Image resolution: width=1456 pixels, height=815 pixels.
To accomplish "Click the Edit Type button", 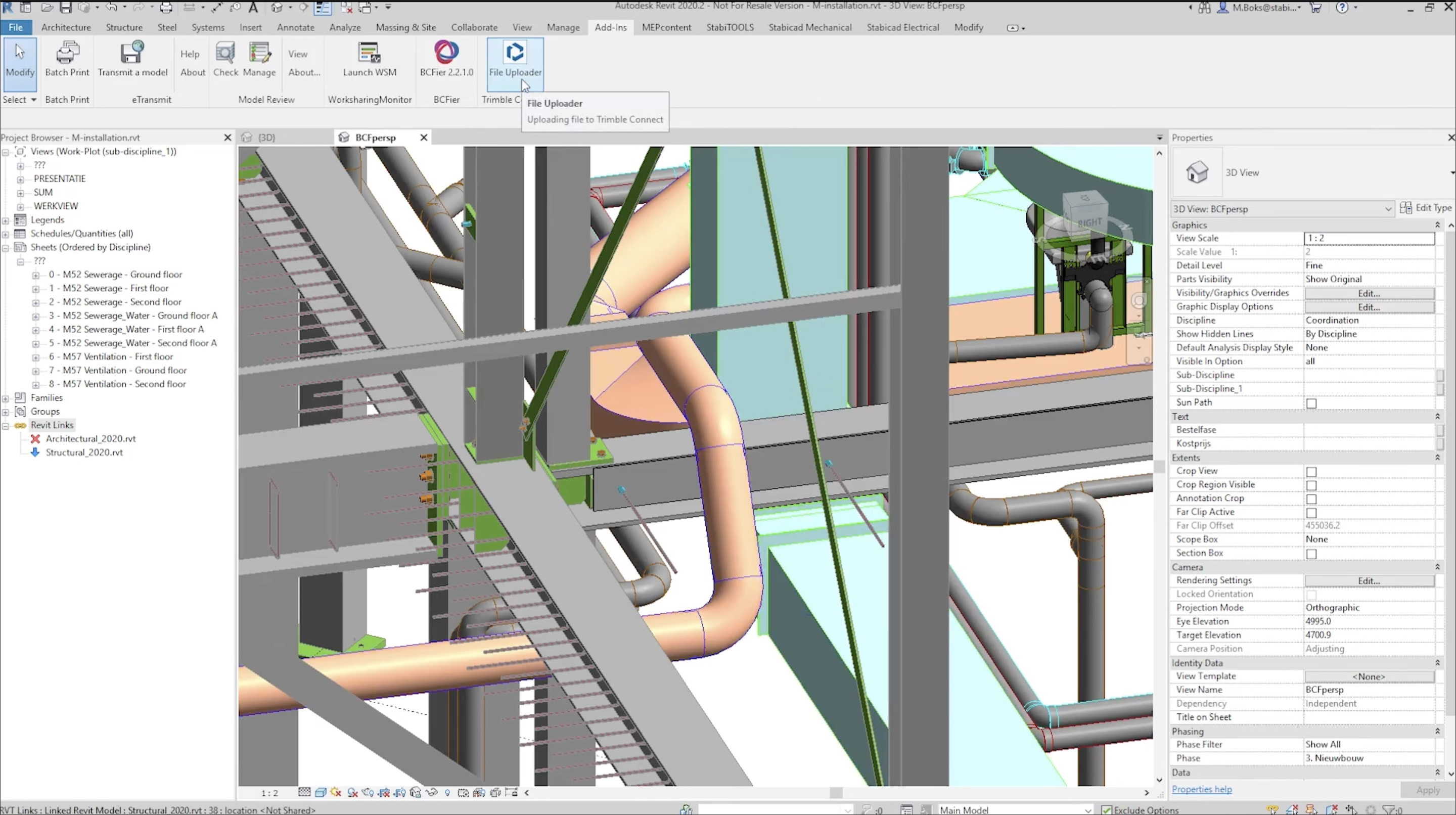I will (1426, 208).
